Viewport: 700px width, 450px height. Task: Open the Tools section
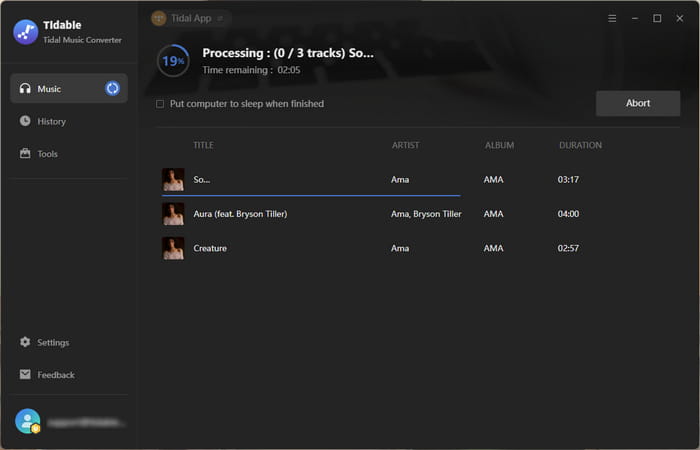(x=69, y=154)
